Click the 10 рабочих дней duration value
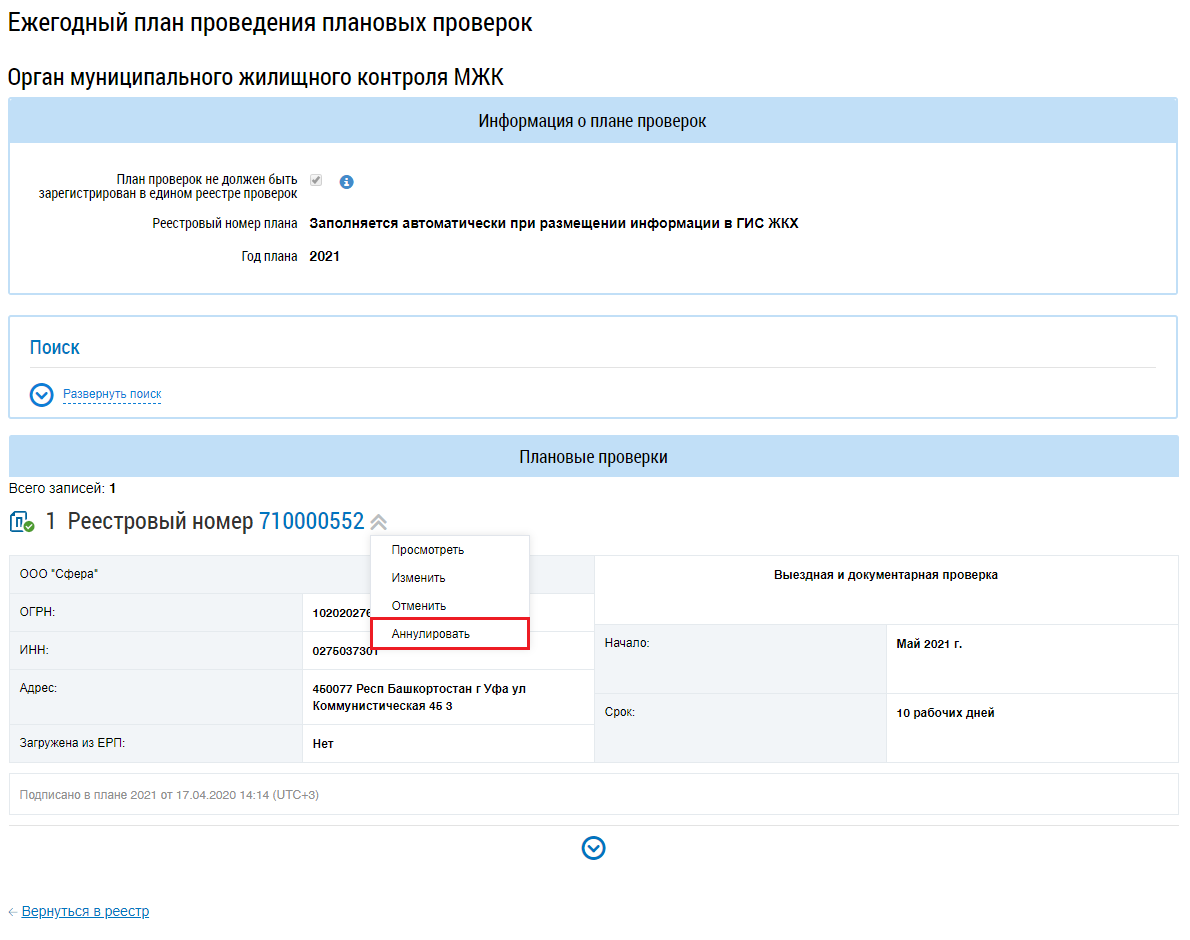This screenshot has width=1190, height=940. [945, 713]
